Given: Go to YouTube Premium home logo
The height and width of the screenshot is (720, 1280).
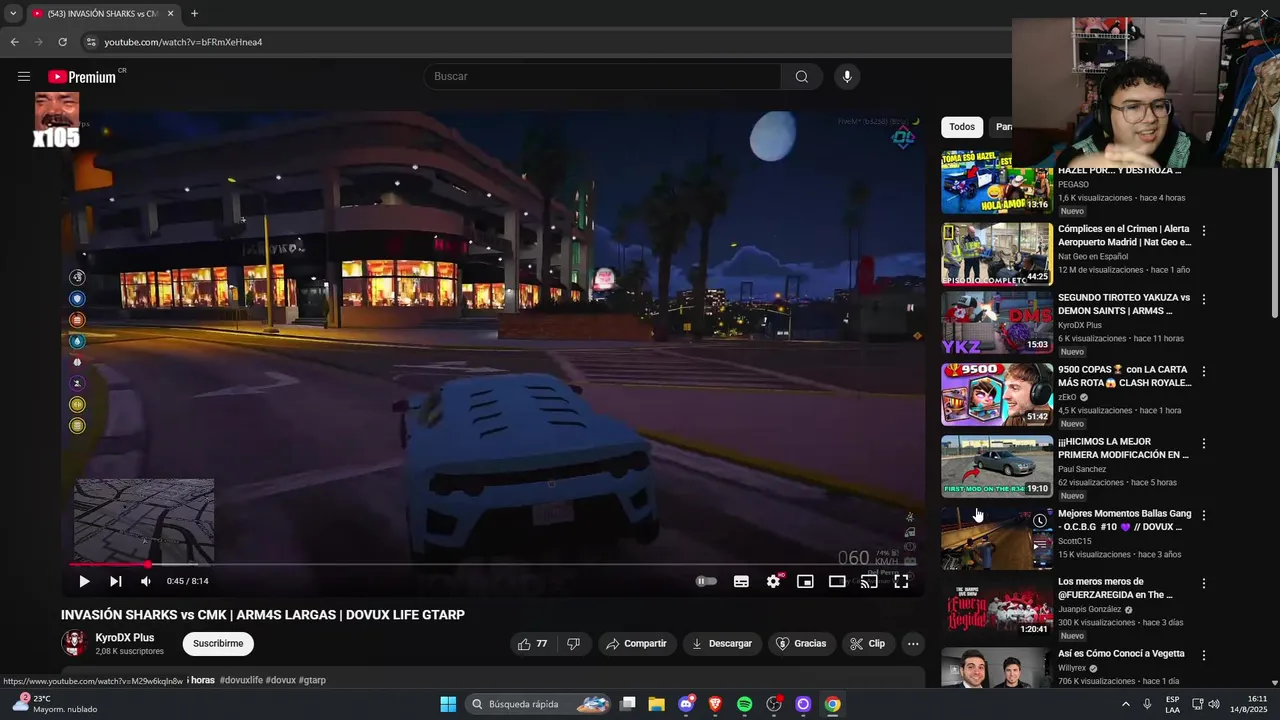Looking at the screenshot, I should pyautogui.click(x=82, y=77).
